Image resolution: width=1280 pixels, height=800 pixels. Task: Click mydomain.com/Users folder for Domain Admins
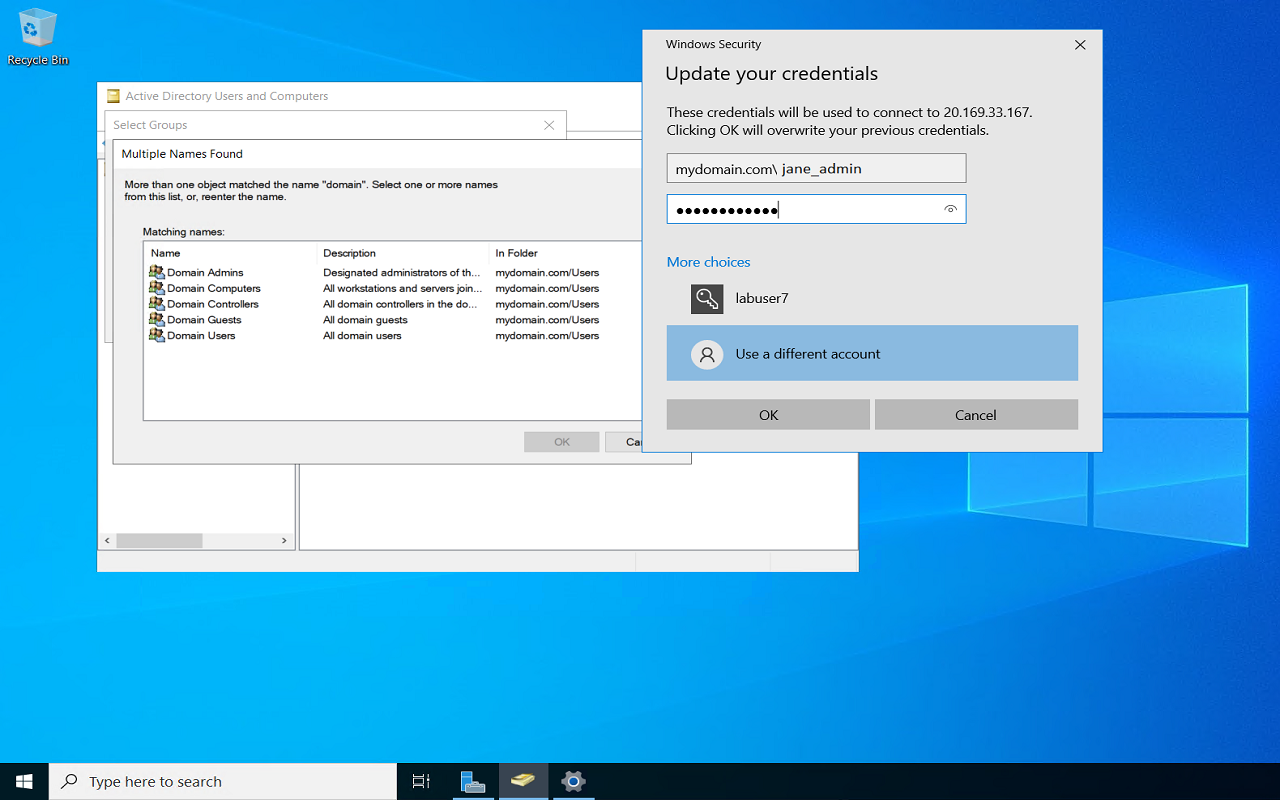pyautogui.click(x=547, y=272)
